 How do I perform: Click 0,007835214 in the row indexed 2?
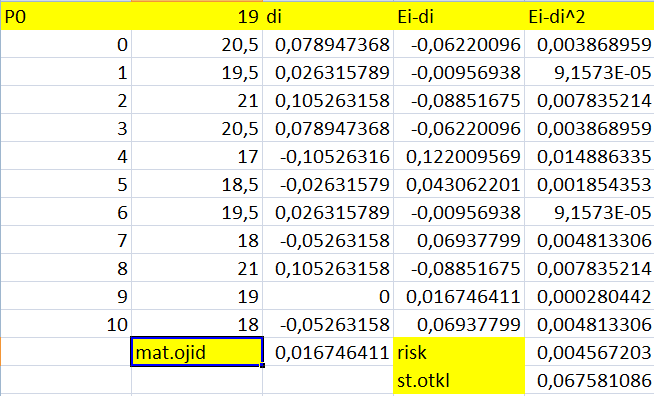pyautogui.click(x=589, y=101)
